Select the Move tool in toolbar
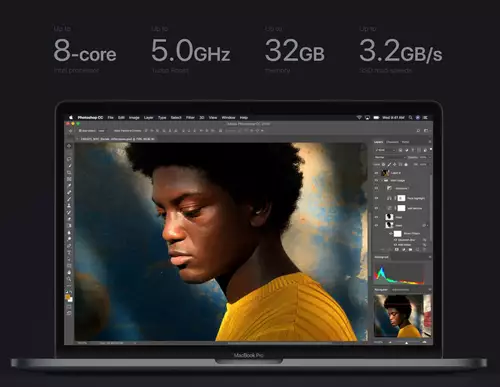Screen dimensions: 500x387 click(x=69, y=146)
